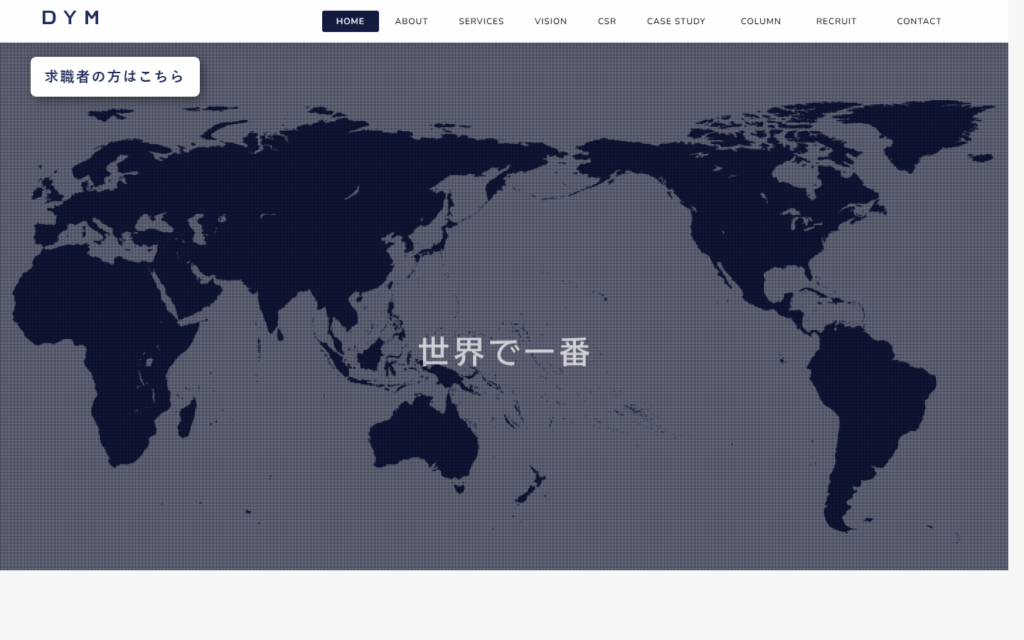Go to the SERVICES menu item
Viewport: 1024px width, 640px height.
(x=481, y=21)
